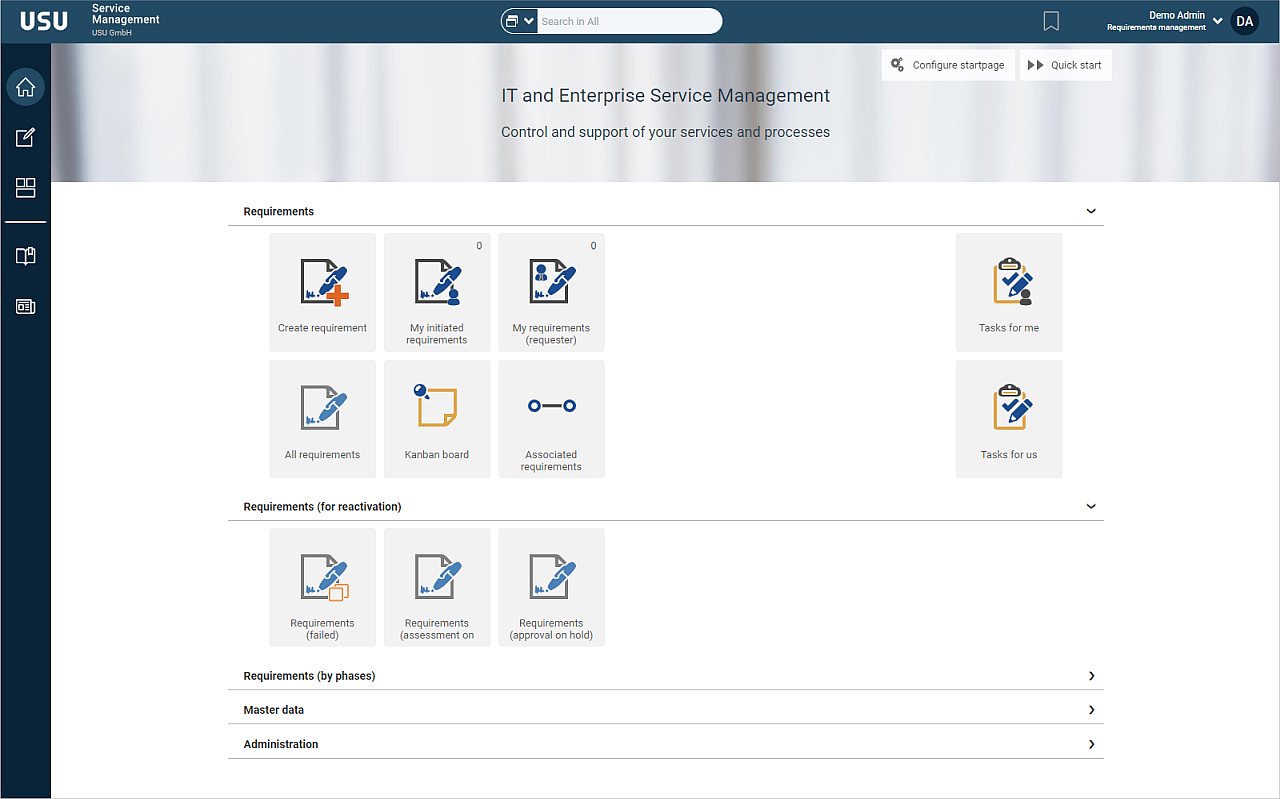
Task: Open the search scope dropdown
Action: click(x=519, y=21)
